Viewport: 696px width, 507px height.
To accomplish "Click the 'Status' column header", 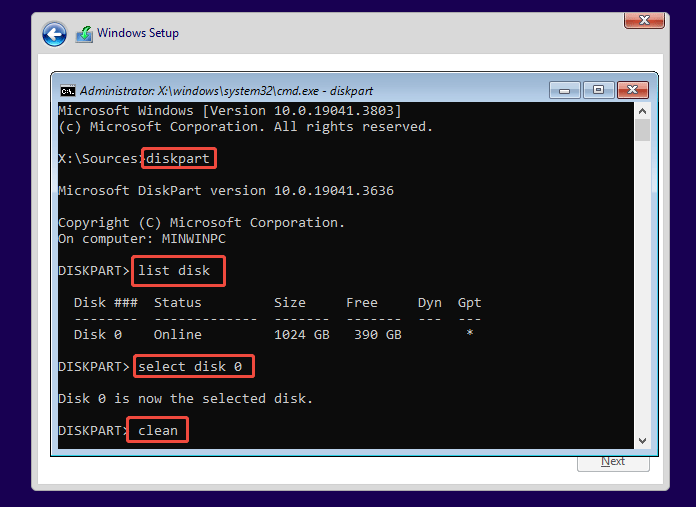I will point(178,302).
